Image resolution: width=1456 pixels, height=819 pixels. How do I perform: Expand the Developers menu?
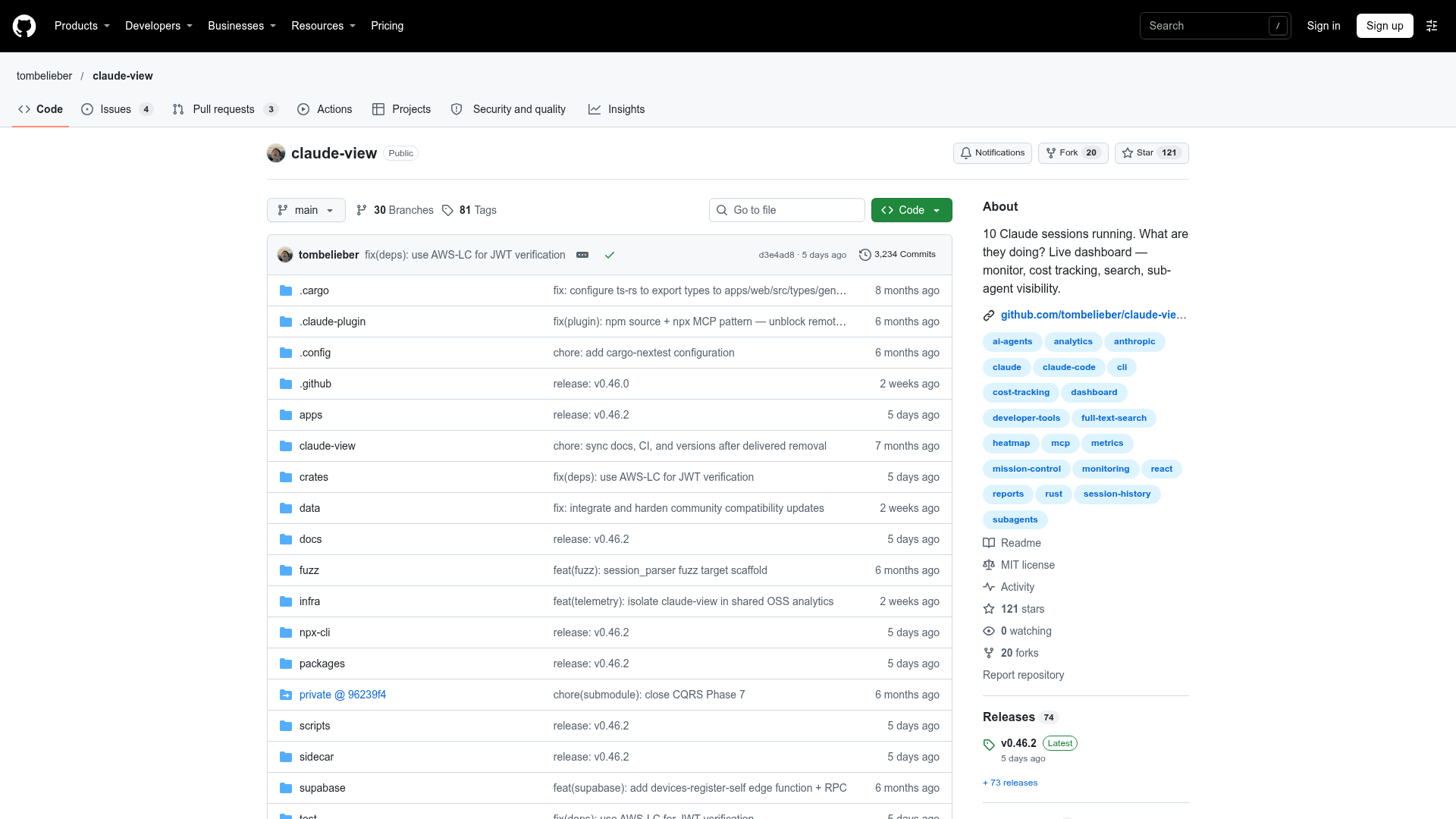pyautogui.click(x=158, y=26)
